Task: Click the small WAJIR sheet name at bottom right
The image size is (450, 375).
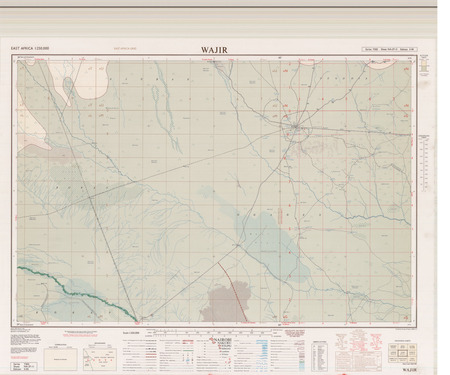Action: pos(409,369)
